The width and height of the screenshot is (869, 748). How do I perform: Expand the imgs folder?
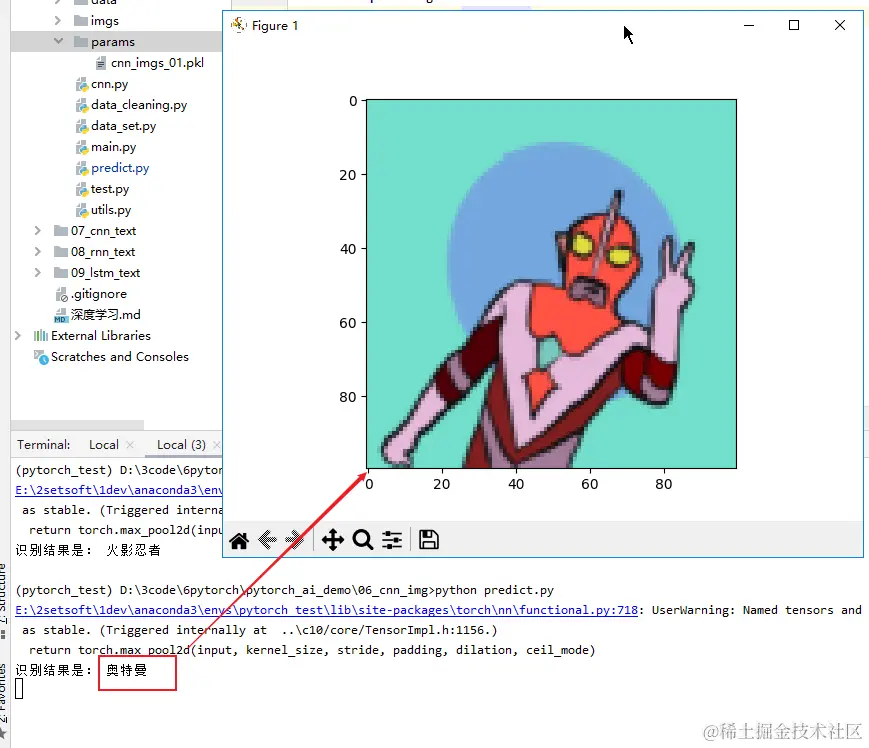click(58, 21)
